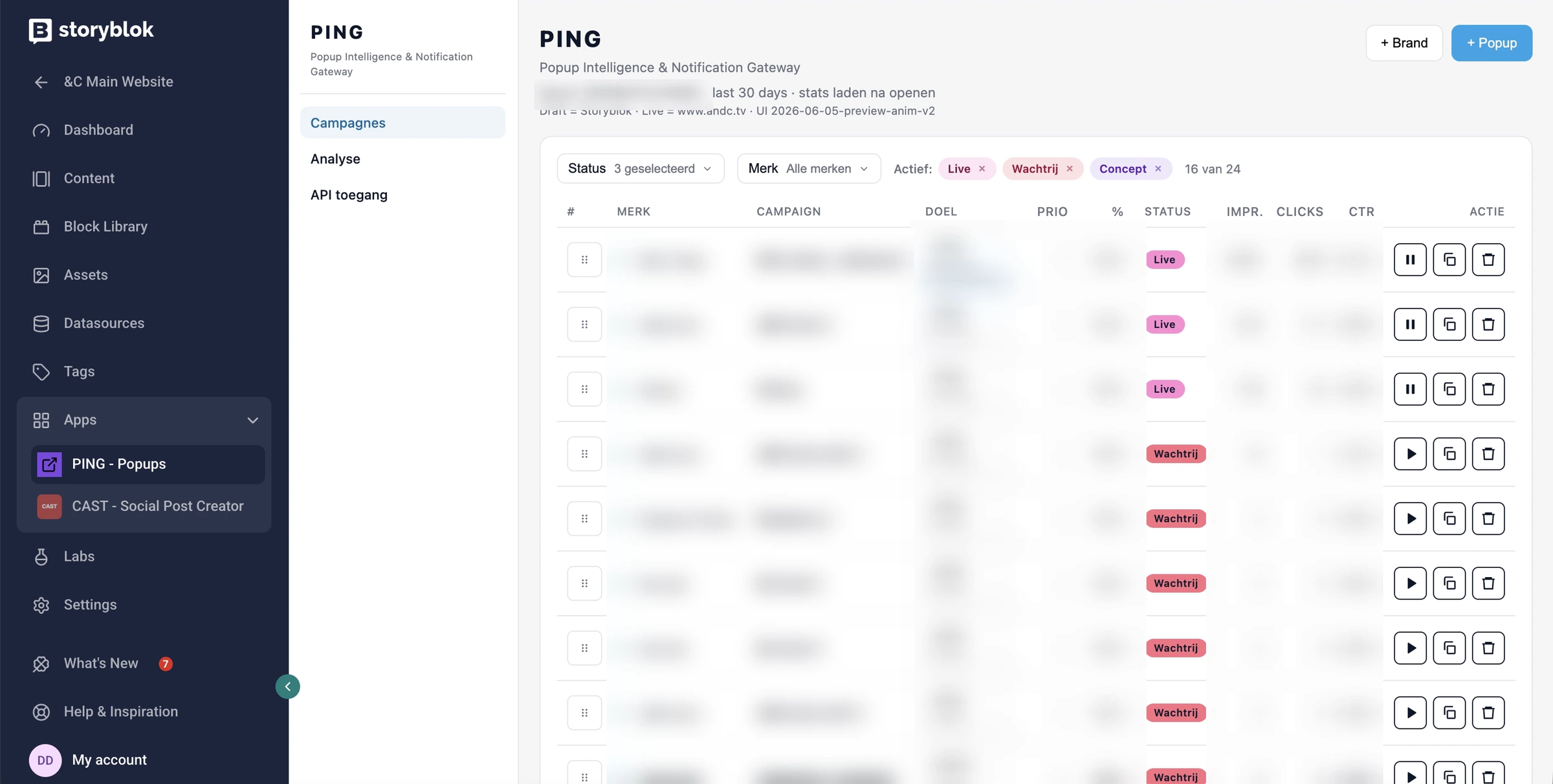Grab drag handle of first Live row
This screenshot has height=784, width=1553.
click(584, 259)
